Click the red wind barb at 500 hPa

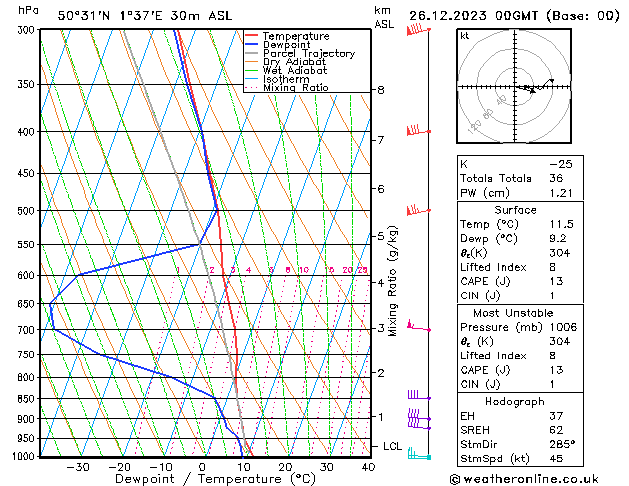tap(418, 210)
